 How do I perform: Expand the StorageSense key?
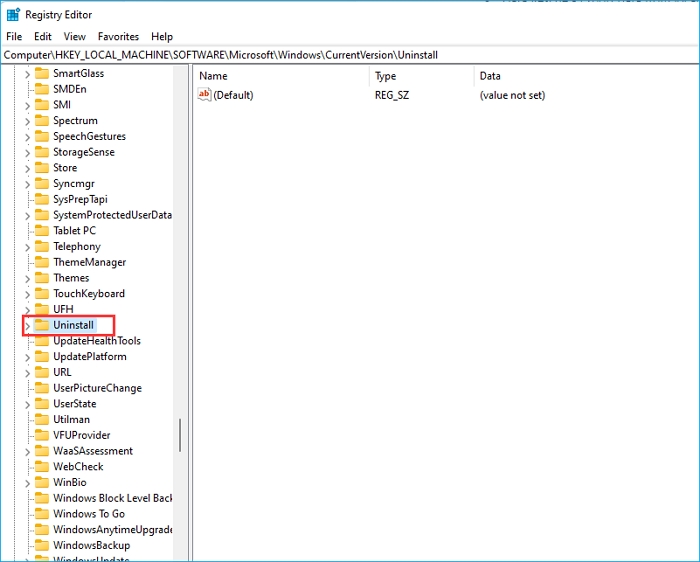click(x=27, y=153)
